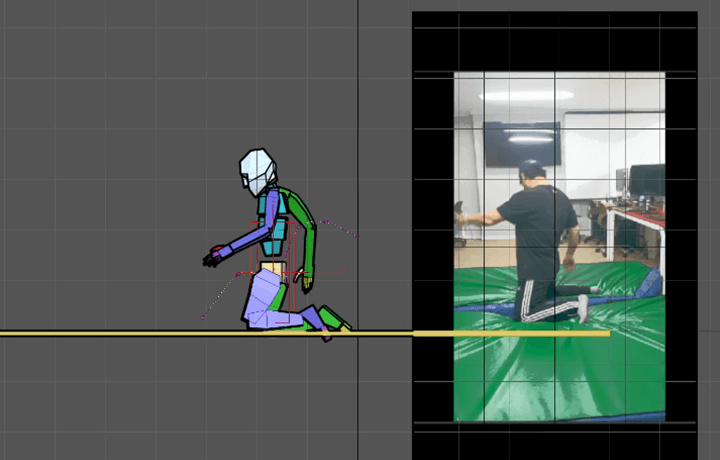Select the character's outstretched blue forearm
The width and height of the screenshot is (720, 460).
coord(247,240)
